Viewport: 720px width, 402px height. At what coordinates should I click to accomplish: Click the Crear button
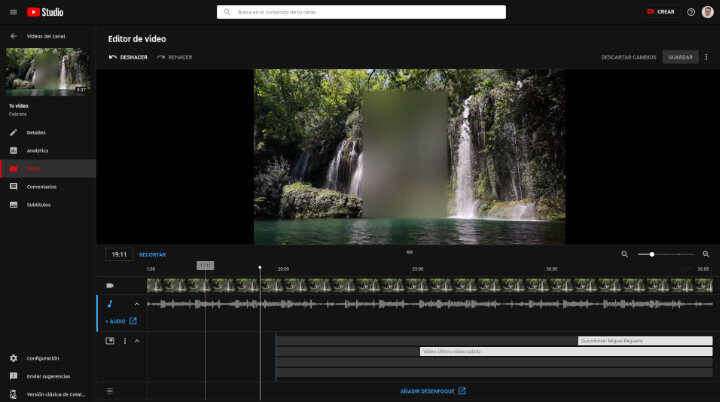click(x=661, y=12)
